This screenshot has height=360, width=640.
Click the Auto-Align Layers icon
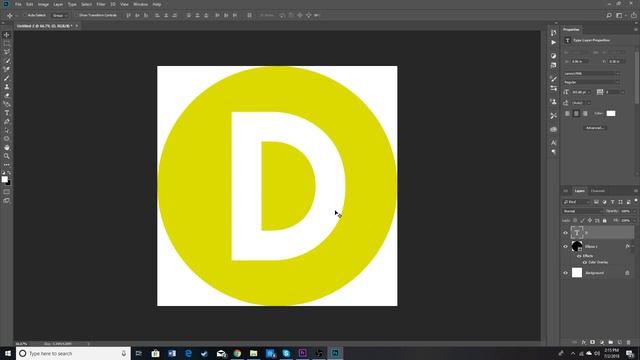pyautogui.click(x=249, y=15)
